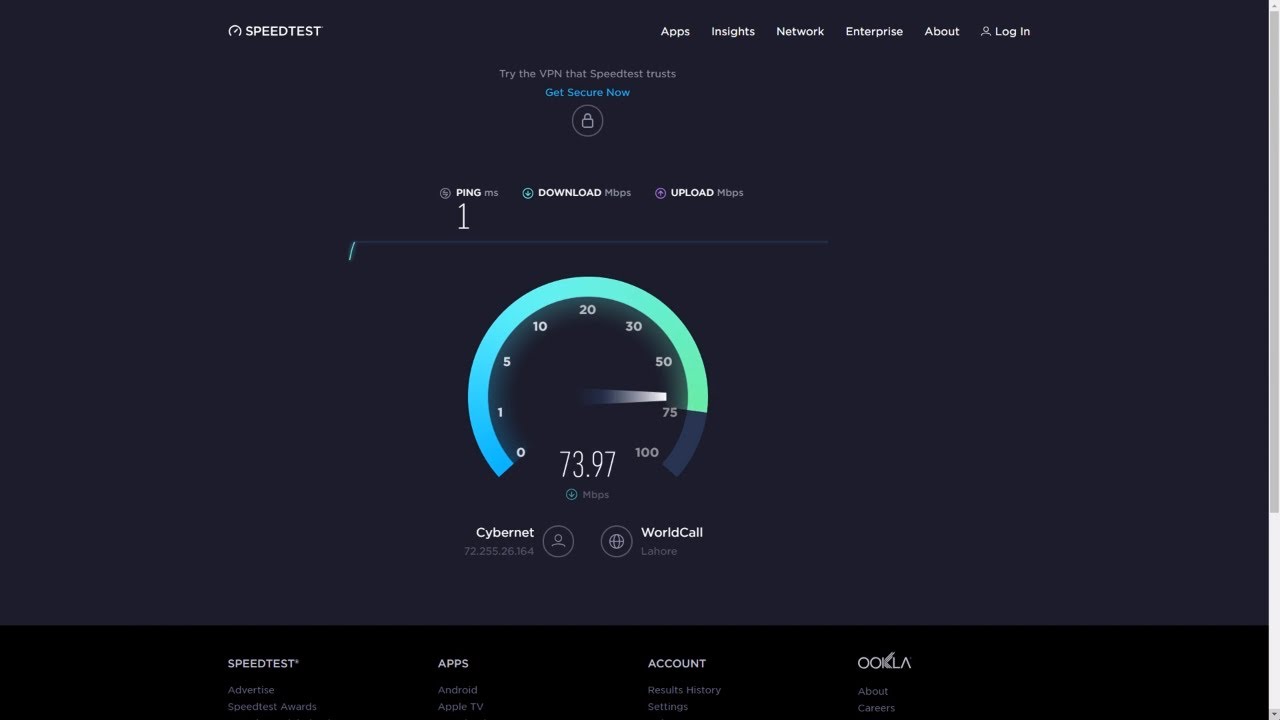Click the ACCOUNT footer heading
Image resolution: width=1280 pixels, height=720 pixels.
[x=677, y=663]
